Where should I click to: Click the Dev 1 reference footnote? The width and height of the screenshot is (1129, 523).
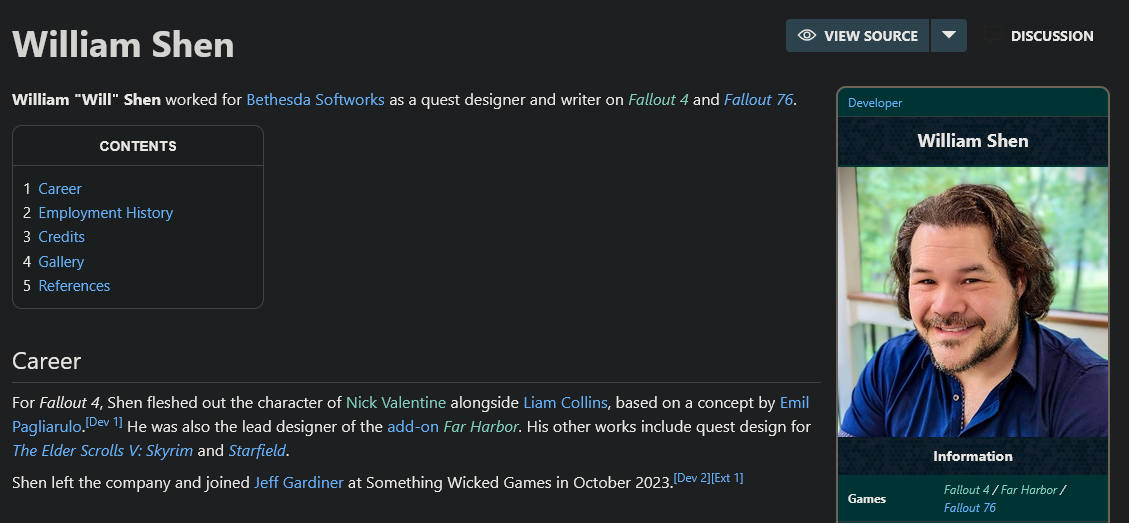pos(104,422)
